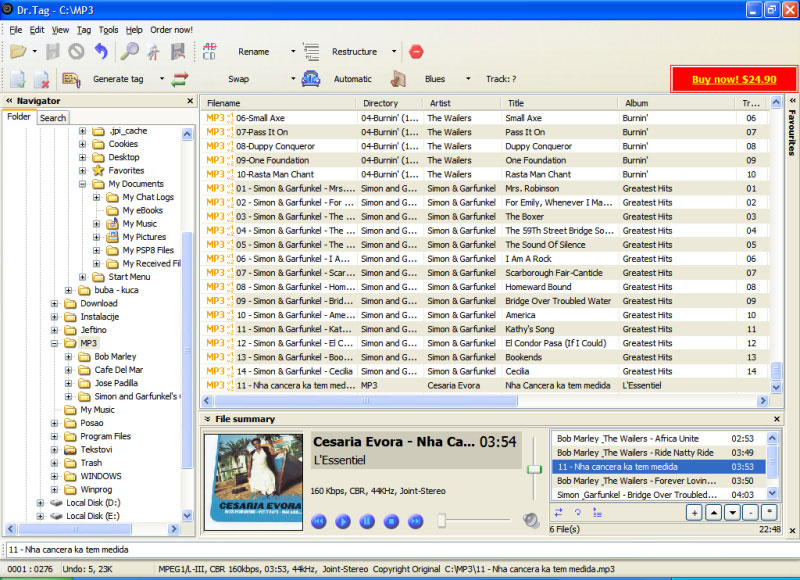This screenshot has height=580, width=800.
Task: Click the blue car Automatic icon
Action: (x=311, y=79)
